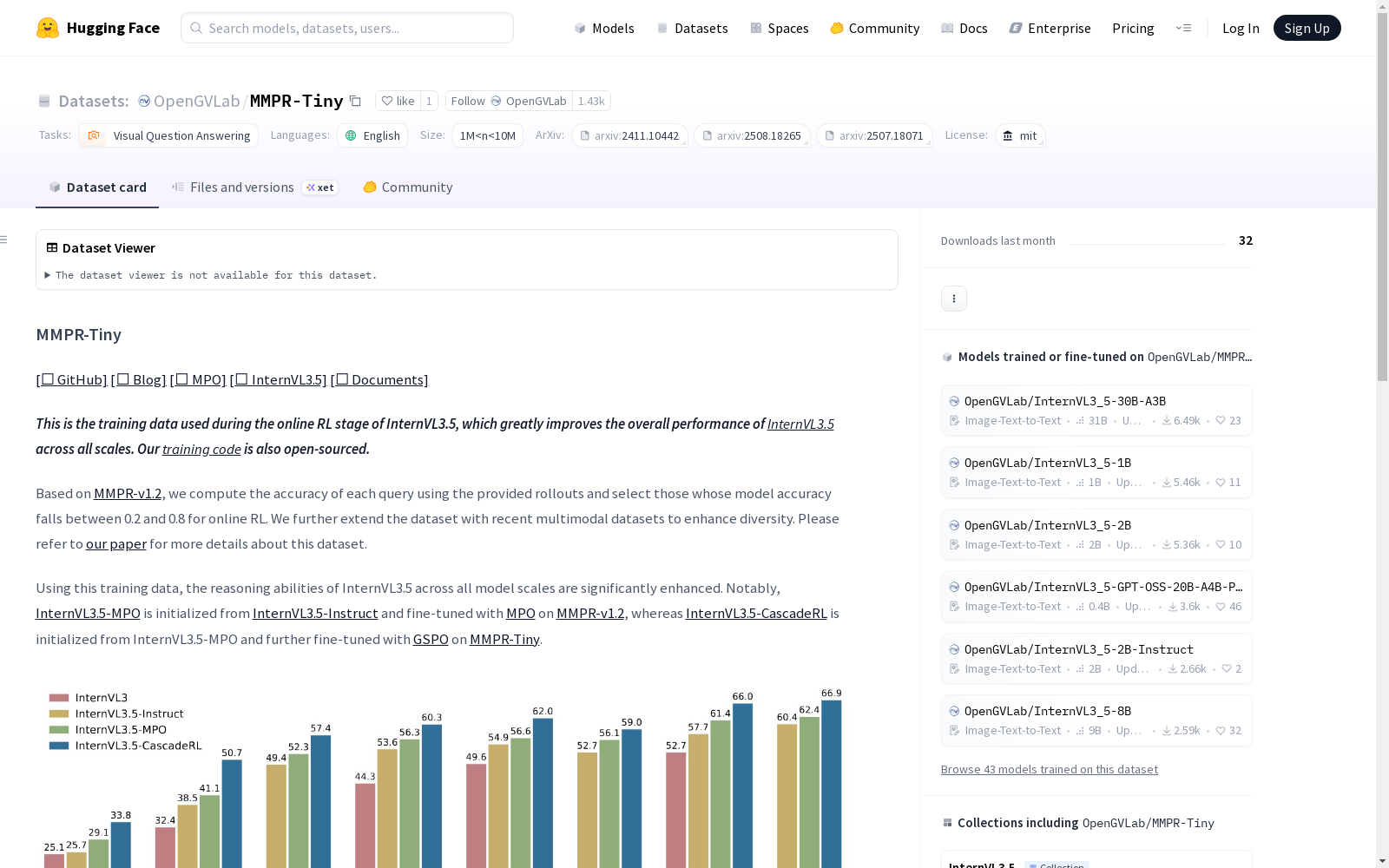This screenshot has width=1389, height=868.
Task: Open the bracketed InternVL3.5 link
Action: 279,379
